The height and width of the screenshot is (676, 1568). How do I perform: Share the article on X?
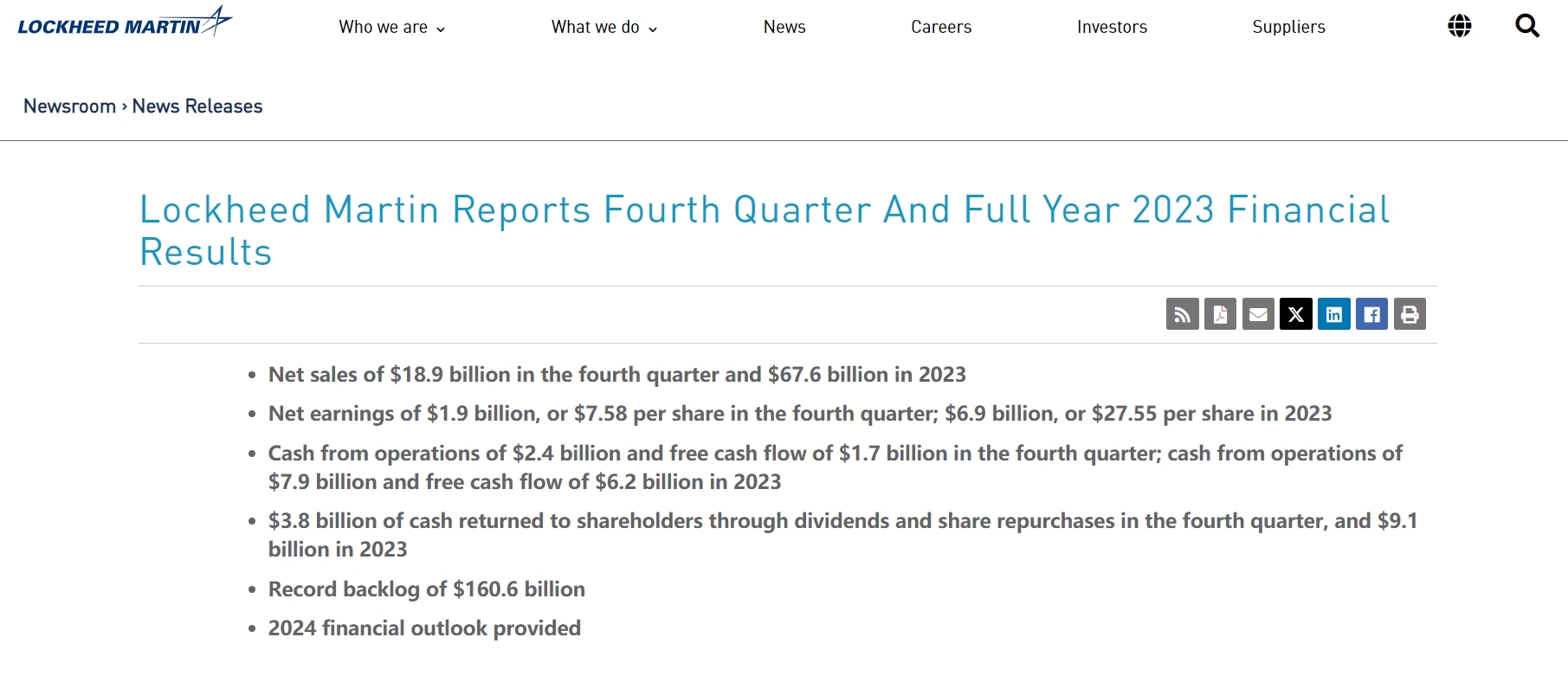pyautogui.click(x=1296, y=314)
